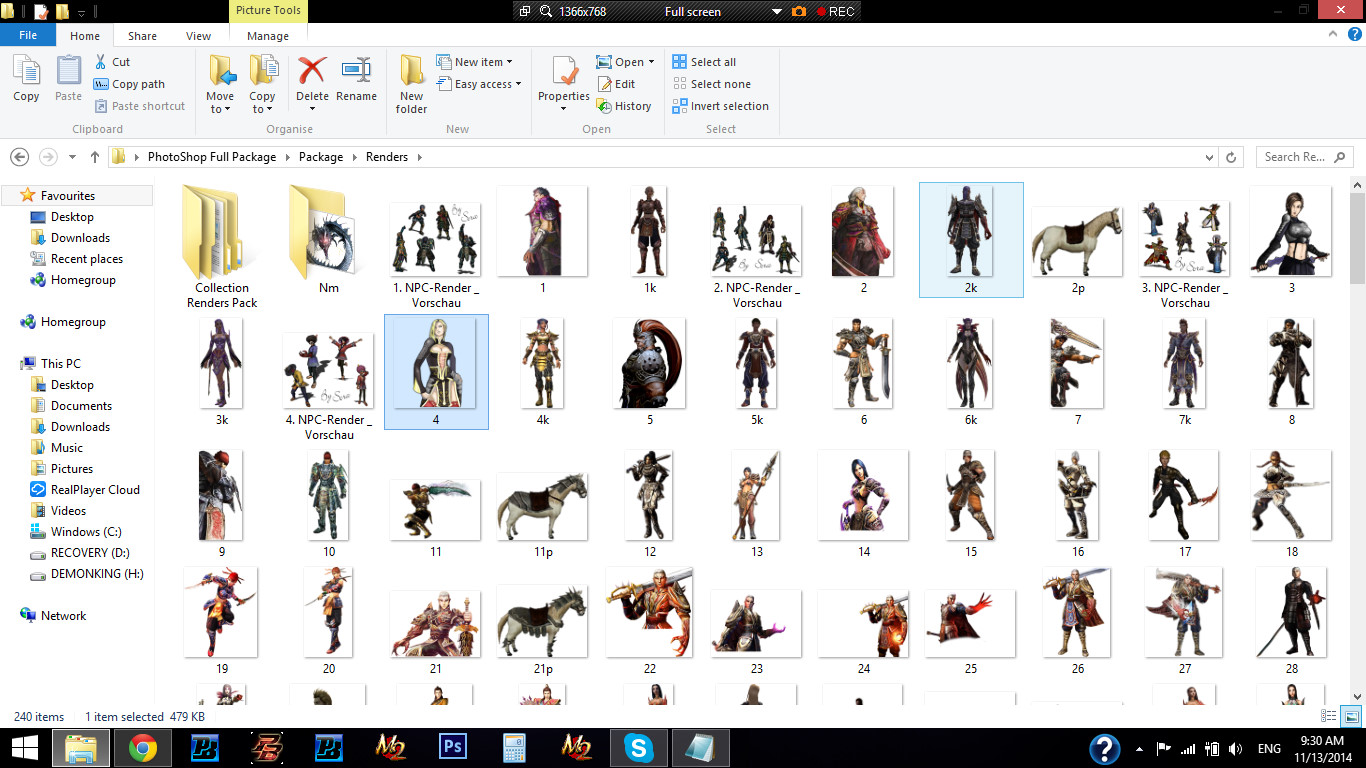The width and height of the screenshot is (1366, 768).
Task: Select the image thumbnail named 22
Action: [650, 622]
